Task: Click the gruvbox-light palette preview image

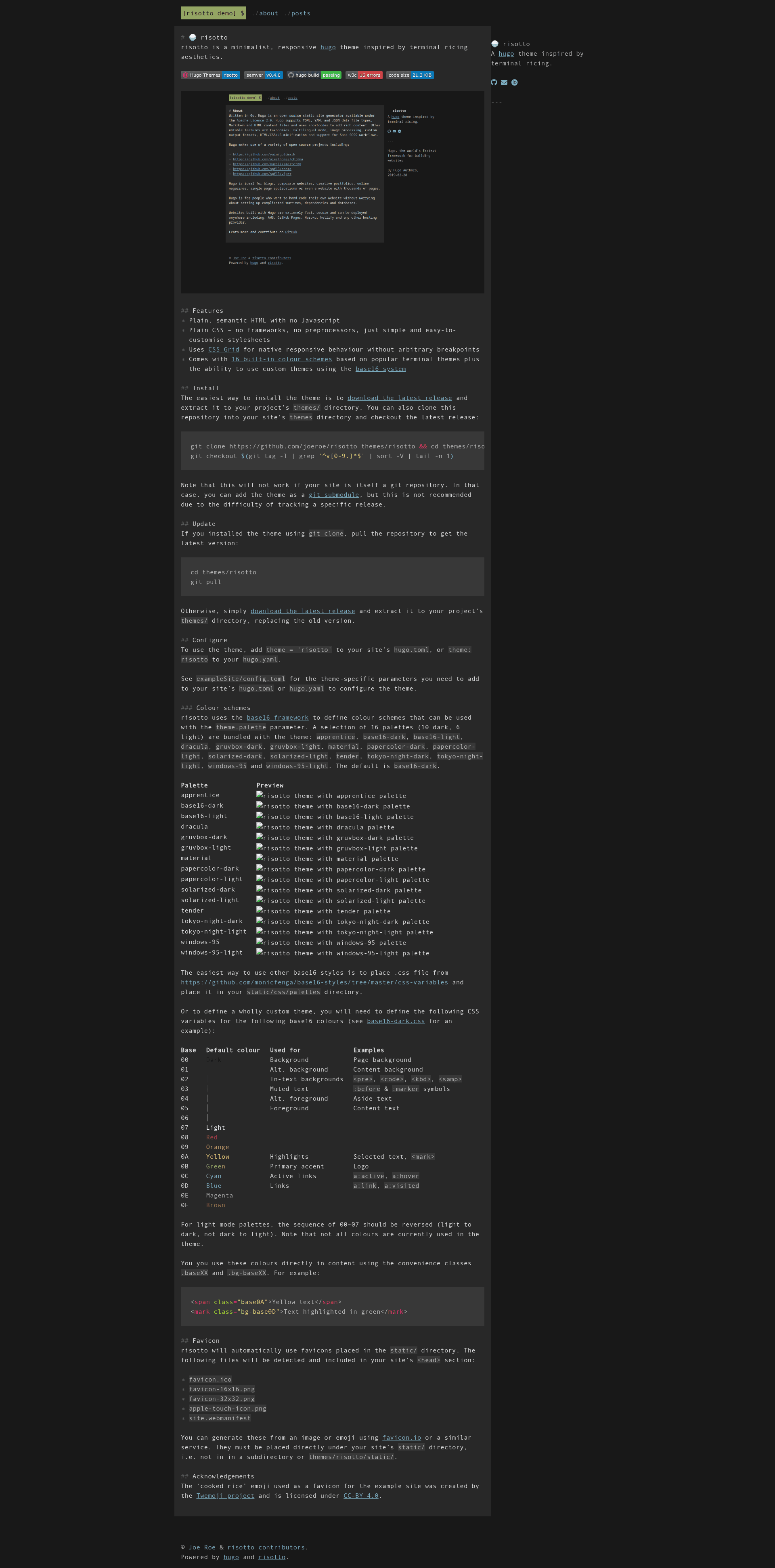Action: 337,848
